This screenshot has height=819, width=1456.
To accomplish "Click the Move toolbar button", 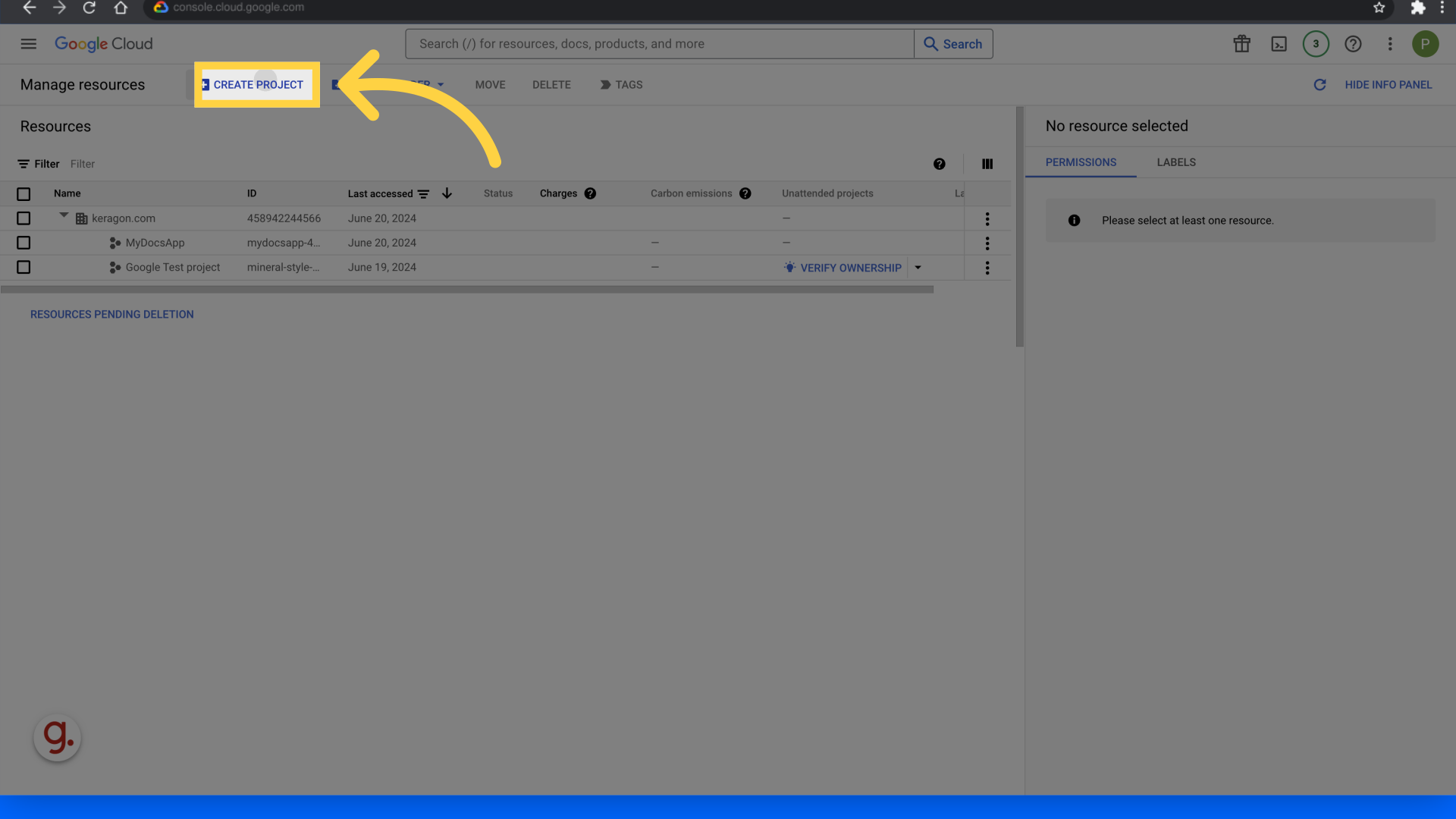I will point(490,85).
